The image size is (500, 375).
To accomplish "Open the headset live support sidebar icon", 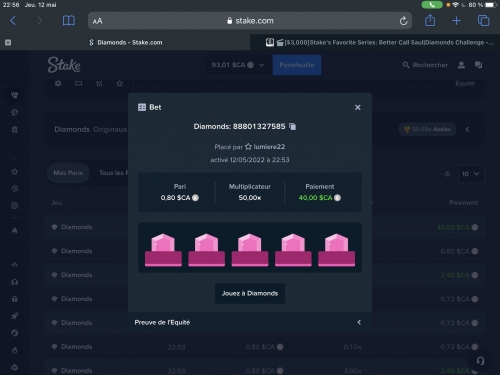I will (14, 282).
